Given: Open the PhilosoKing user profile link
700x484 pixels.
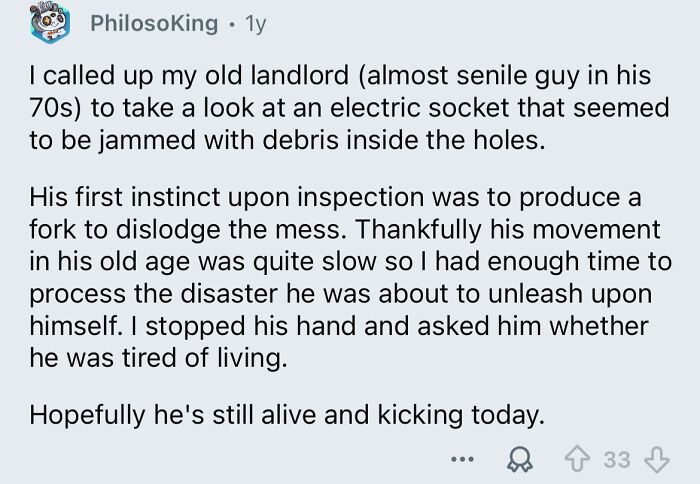Looking at the screenshot, I should [153, 22].
